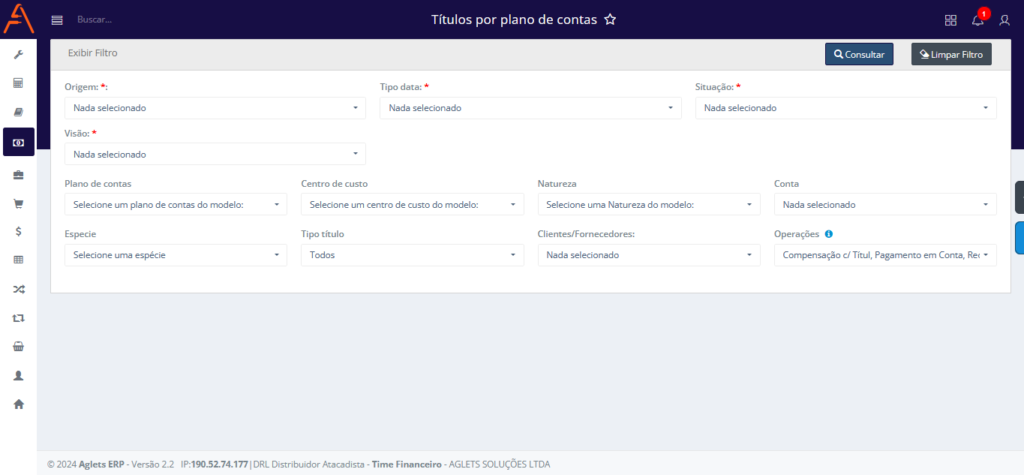Open the apps grid icon in header
Screen dimensions: 1024x475
click(x=951, y=20)
